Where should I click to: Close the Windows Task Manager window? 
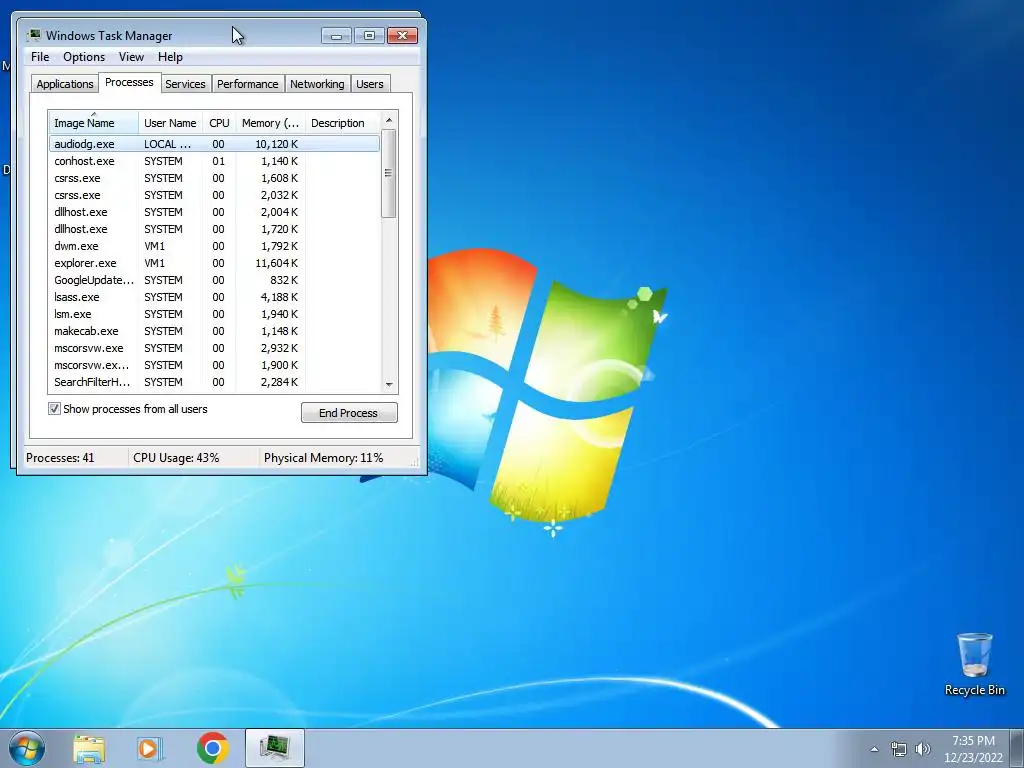(402, 35)
